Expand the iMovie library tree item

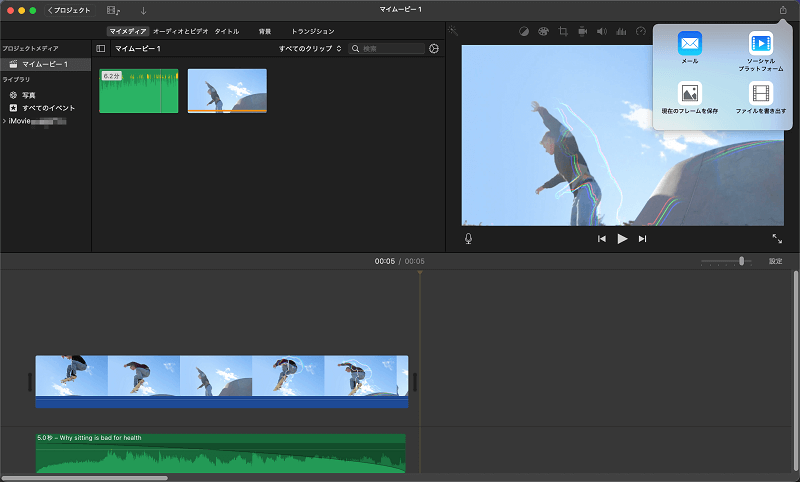5,120
